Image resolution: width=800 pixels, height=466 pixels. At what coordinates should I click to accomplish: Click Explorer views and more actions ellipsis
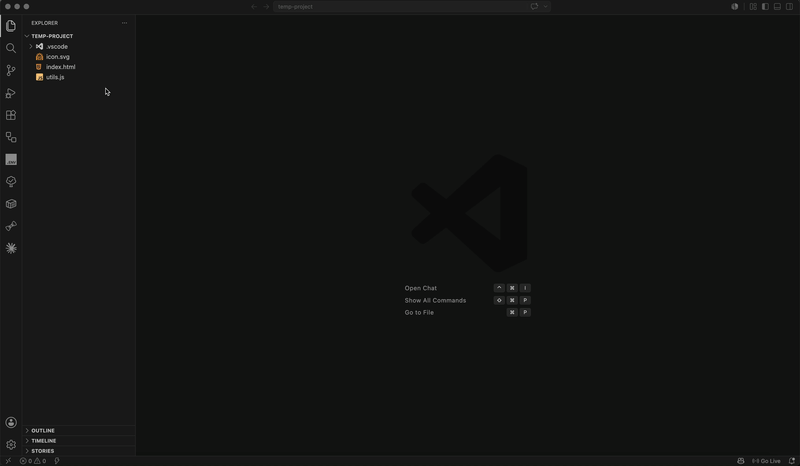point(124,23)
